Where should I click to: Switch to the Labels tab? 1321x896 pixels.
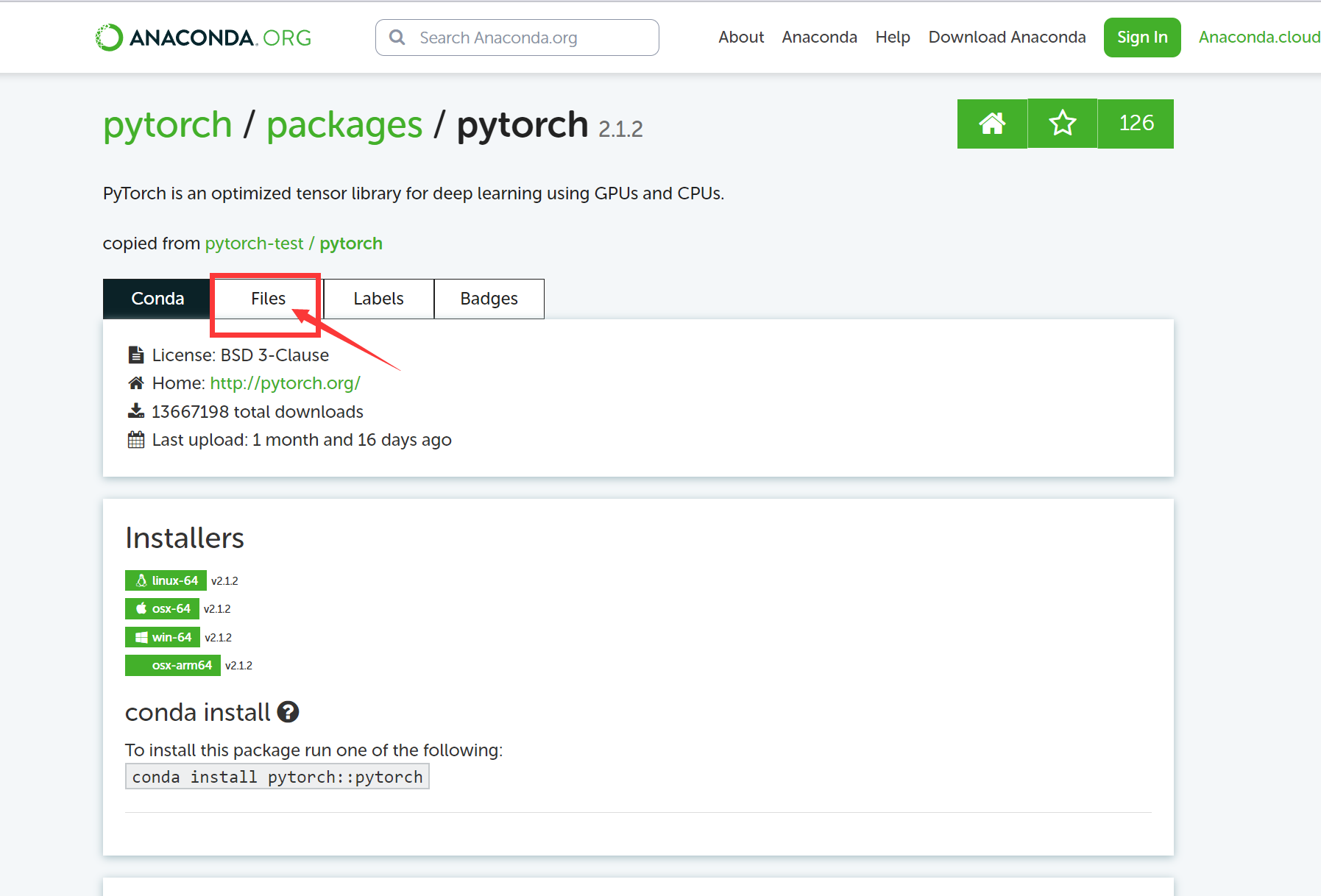(x=378, y=299)
